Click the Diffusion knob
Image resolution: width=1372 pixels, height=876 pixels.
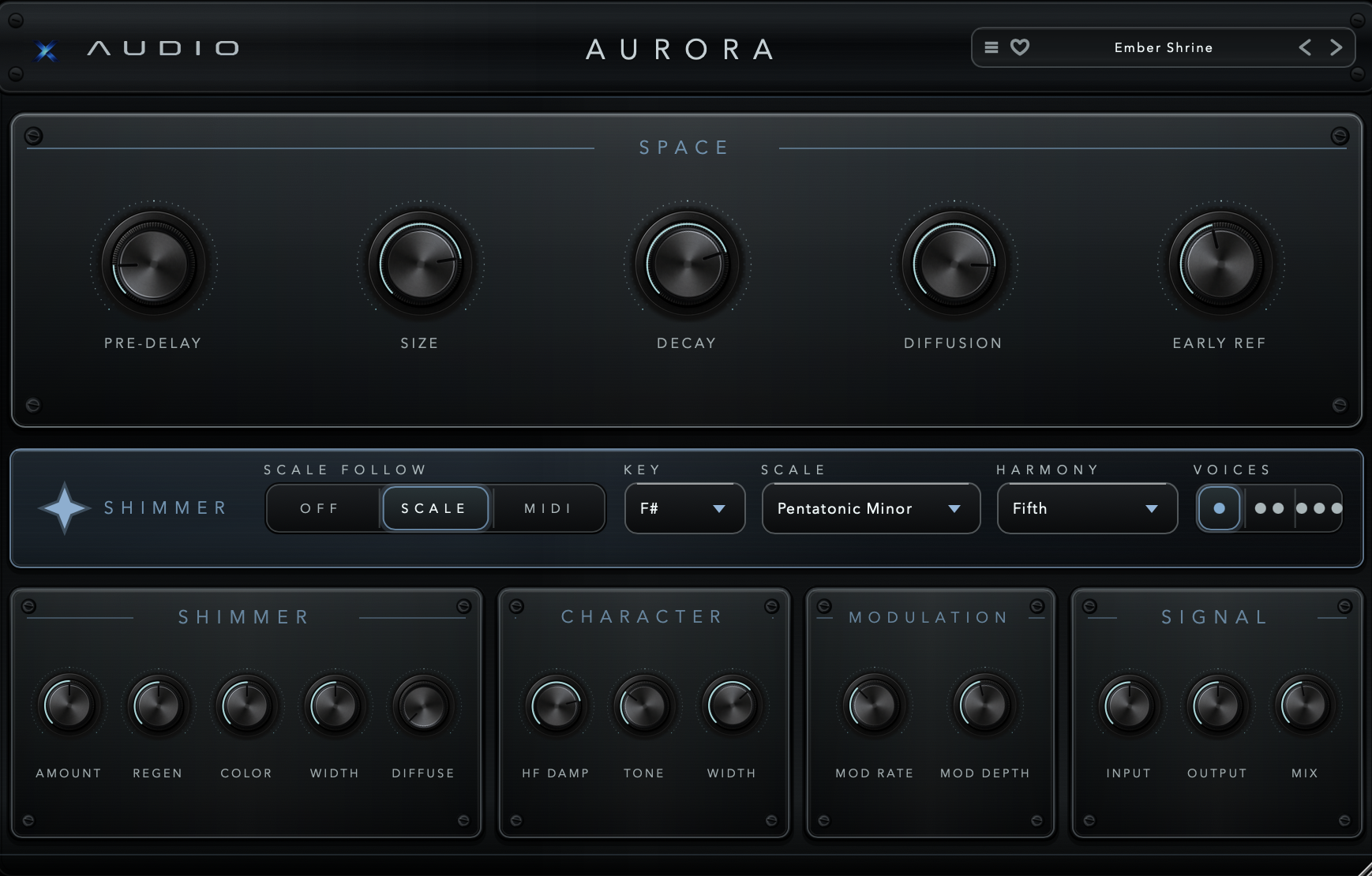(x=954, y=264)
